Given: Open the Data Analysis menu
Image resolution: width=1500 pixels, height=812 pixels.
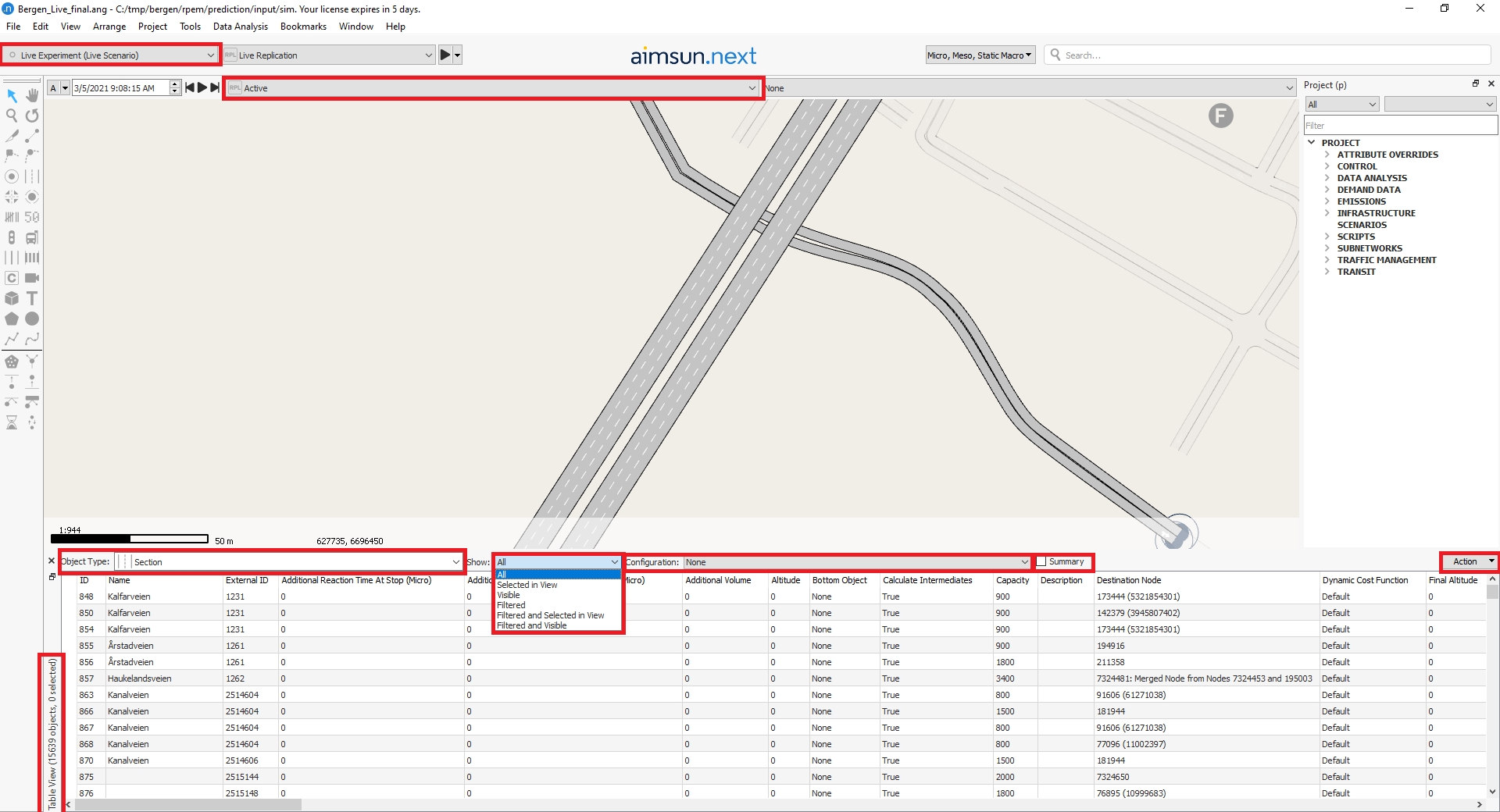Looking at the screenshot, I should (240, 27).
